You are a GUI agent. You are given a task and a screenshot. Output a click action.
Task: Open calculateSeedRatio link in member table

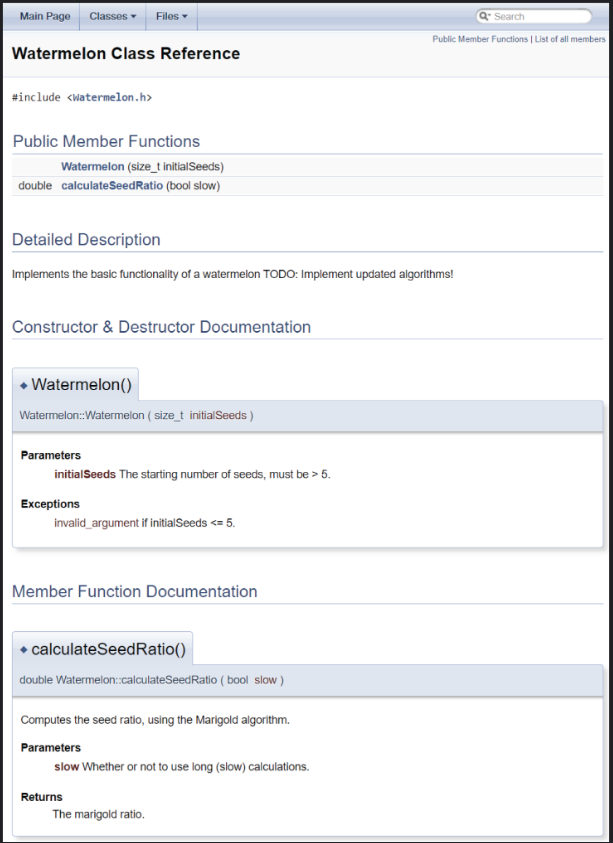pos(112,185)
